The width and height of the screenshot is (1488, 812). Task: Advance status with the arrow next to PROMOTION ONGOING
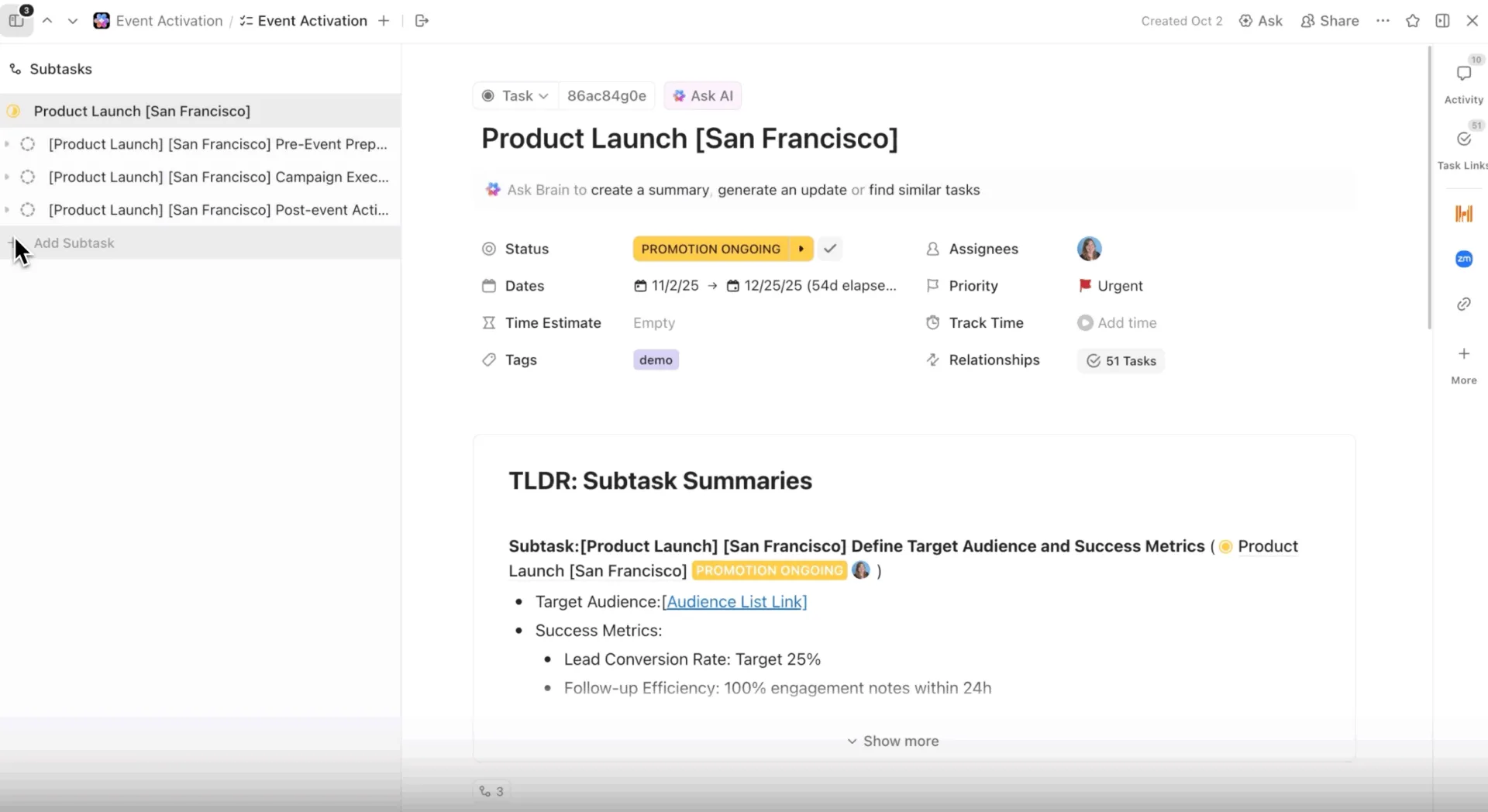(x=801, y=249)
